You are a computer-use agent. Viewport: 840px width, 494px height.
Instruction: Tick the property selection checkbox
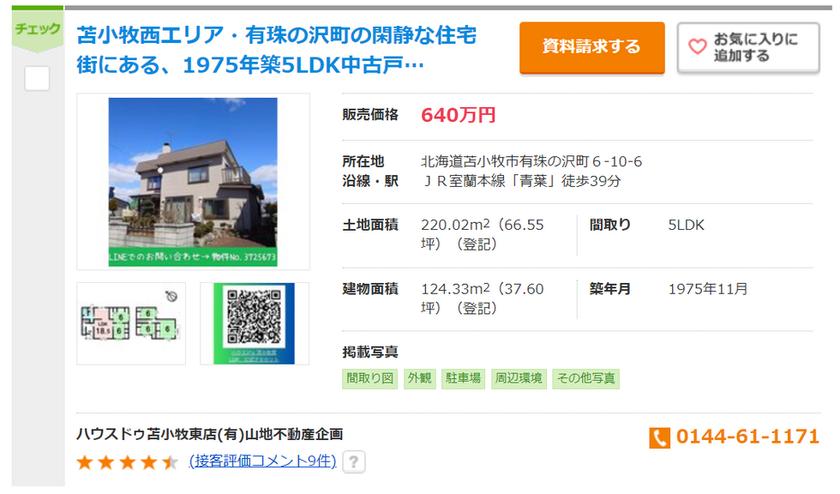point(37,78)
